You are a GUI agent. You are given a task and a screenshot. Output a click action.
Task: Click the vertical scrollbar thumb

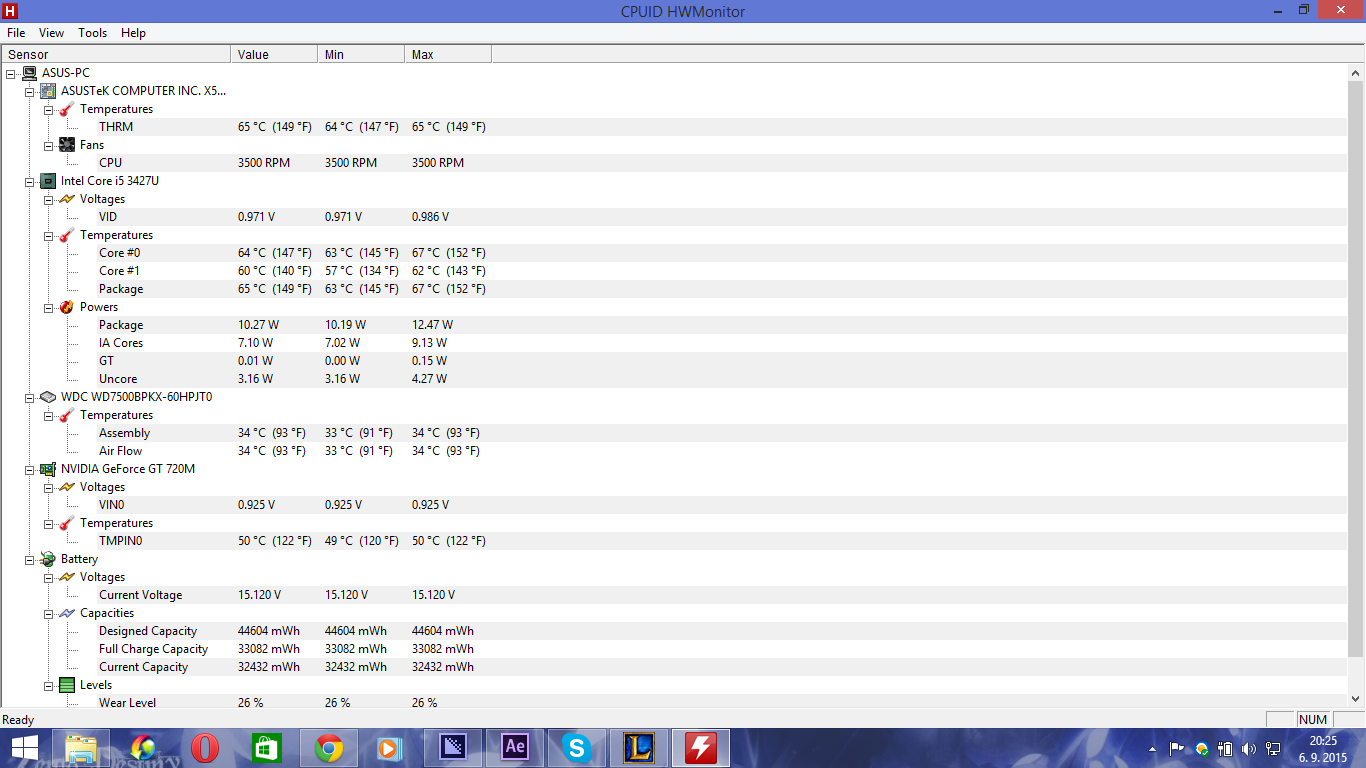click(1356, 370)
